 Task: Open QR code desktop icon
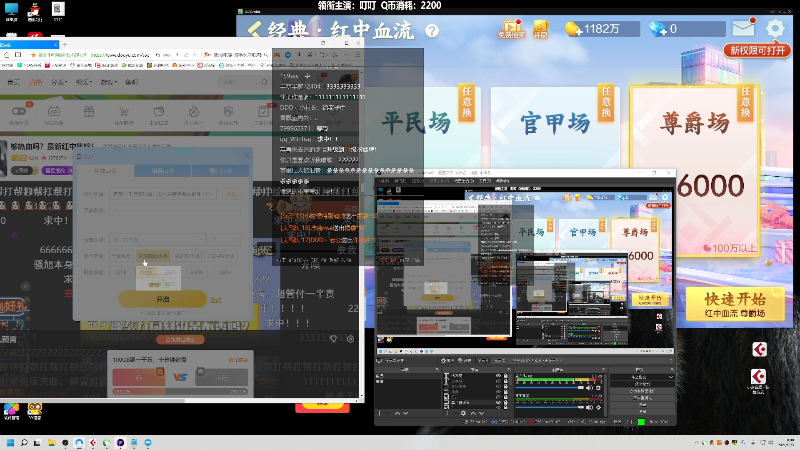coord(58,9)
